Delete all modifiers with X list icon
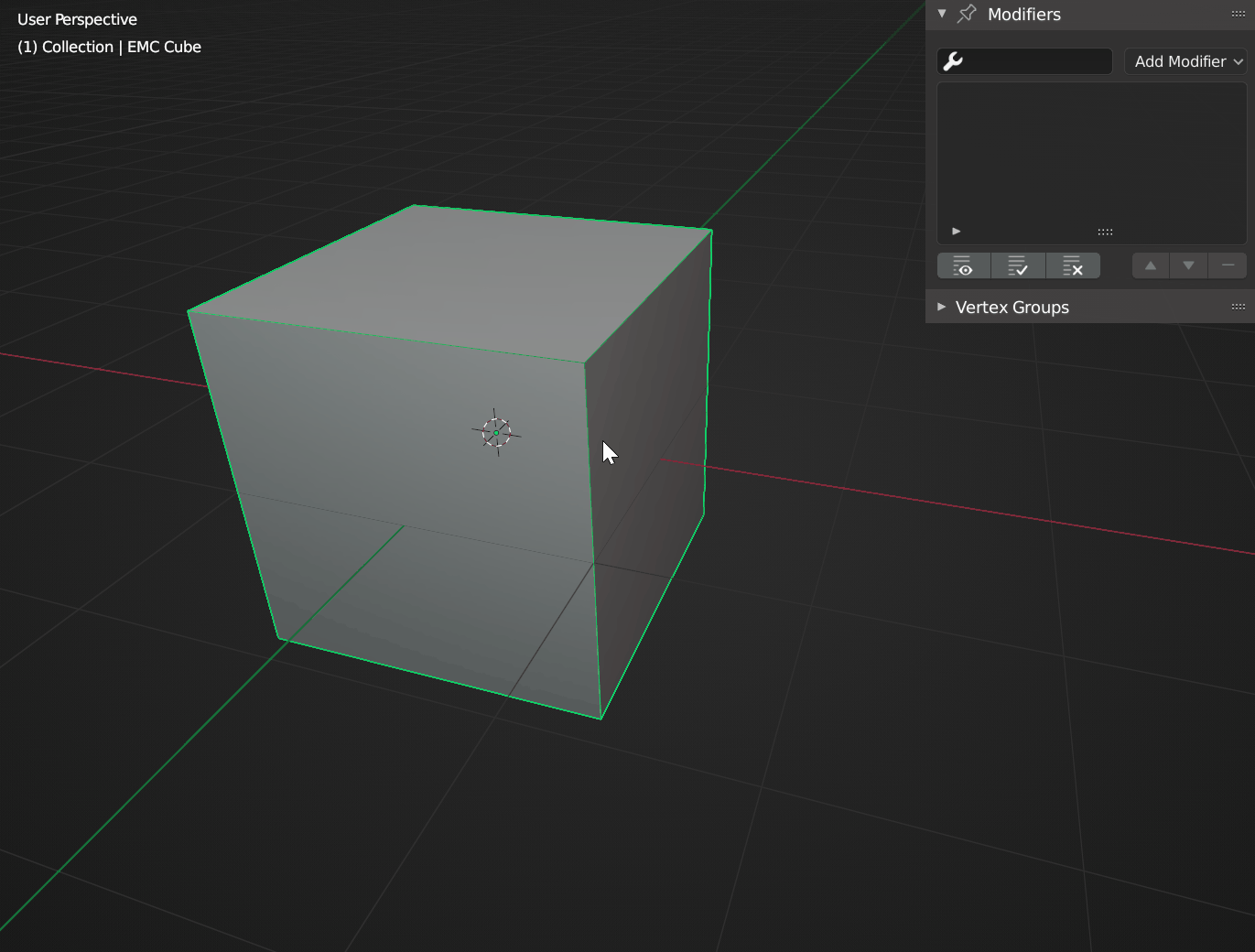Image resolution: width=1255 pixels, height=952 pixels. (x=1073, y=266)
